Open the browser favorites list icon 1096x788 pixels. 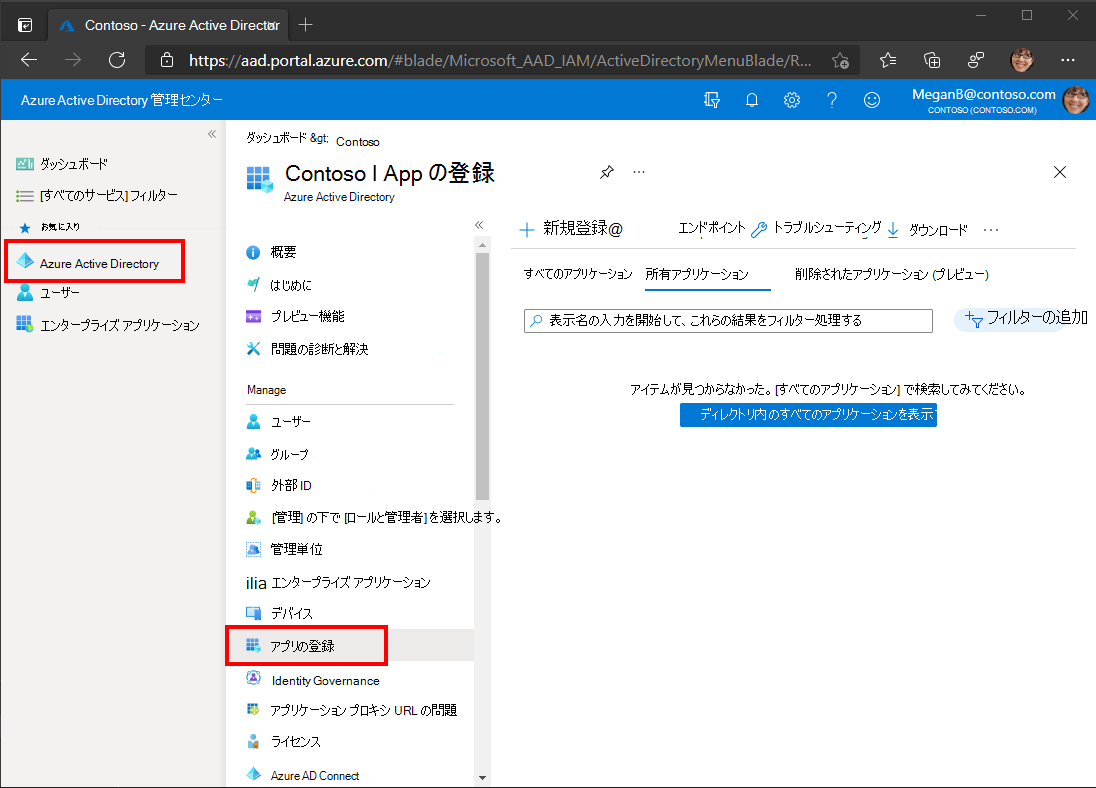click(x=888, y=61)
